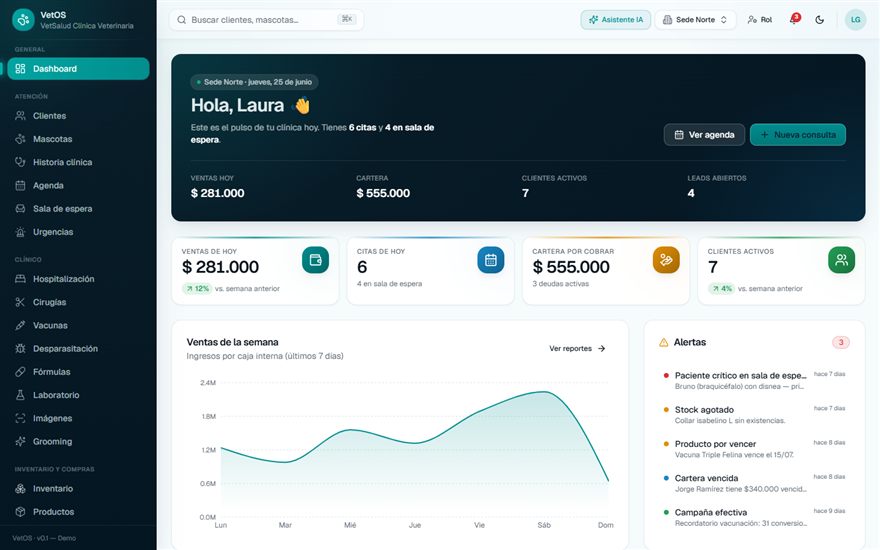The height and width of the screenshot is (550, 880).
Task: Open the Campaña efectiva alert
Action: click(x=754, y=517)
